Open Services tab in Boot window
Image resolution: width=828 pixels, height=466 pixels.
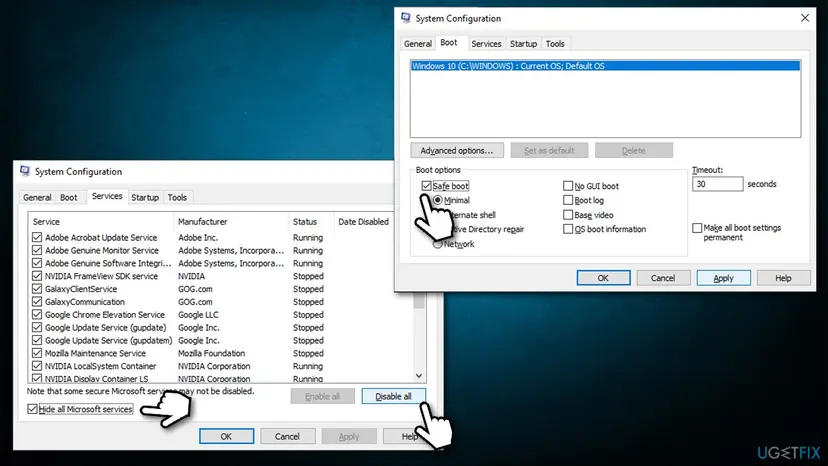tap(486, 44)
